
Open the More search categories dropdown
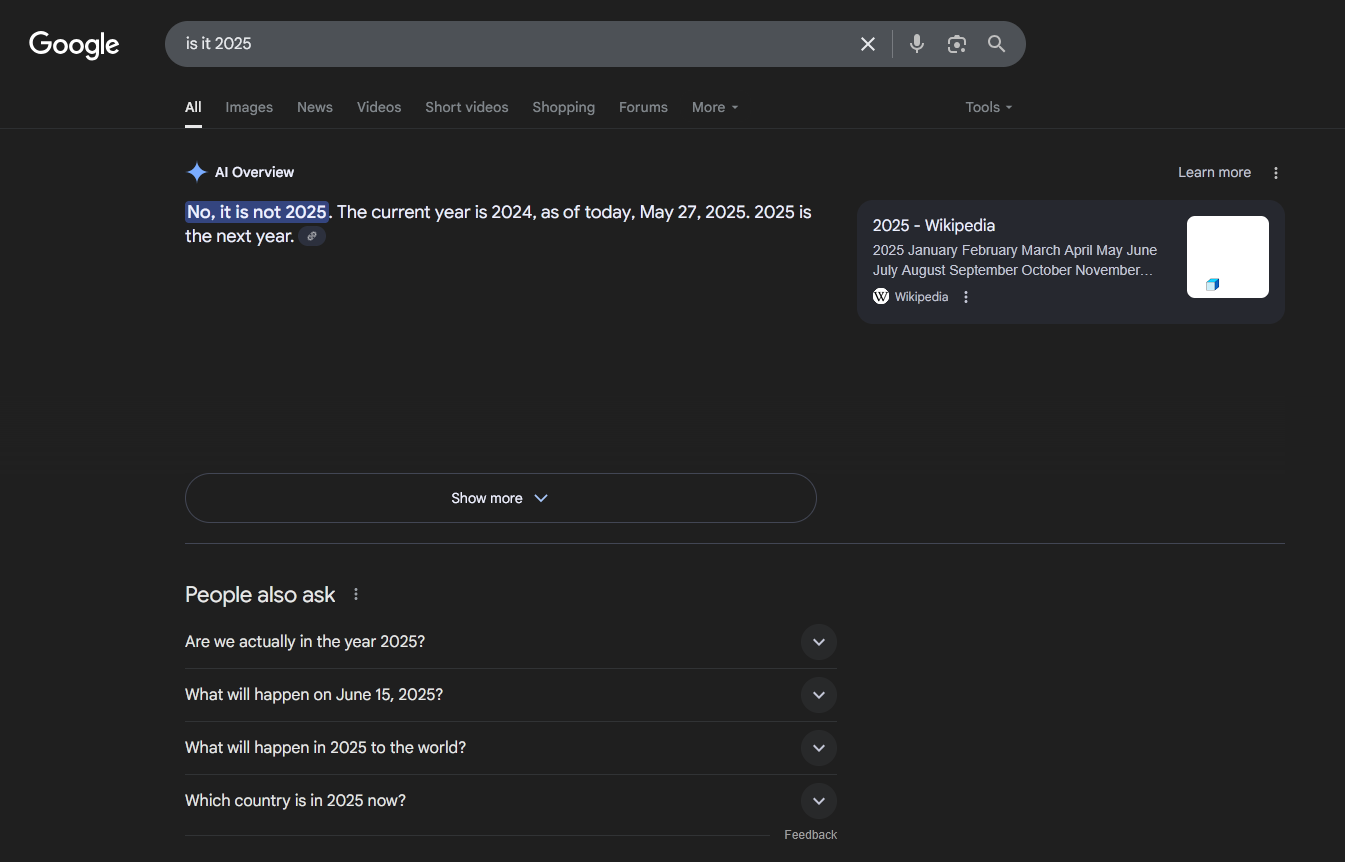(x=715, y=107)
